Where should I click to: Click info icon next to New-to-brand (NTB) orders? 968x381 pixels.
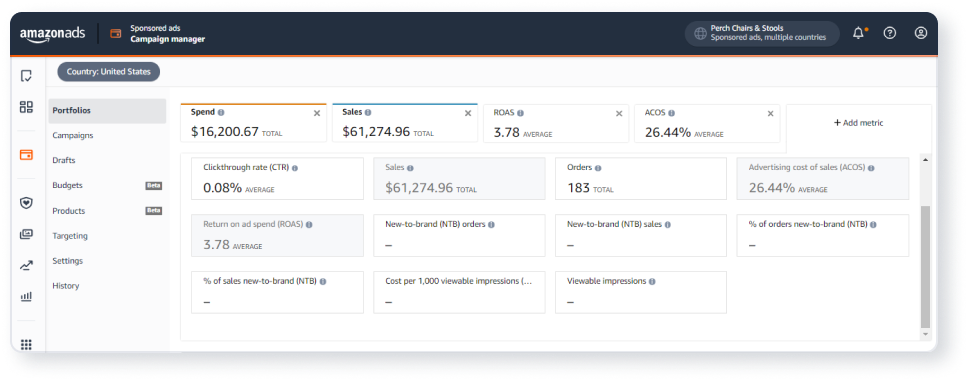491,225
